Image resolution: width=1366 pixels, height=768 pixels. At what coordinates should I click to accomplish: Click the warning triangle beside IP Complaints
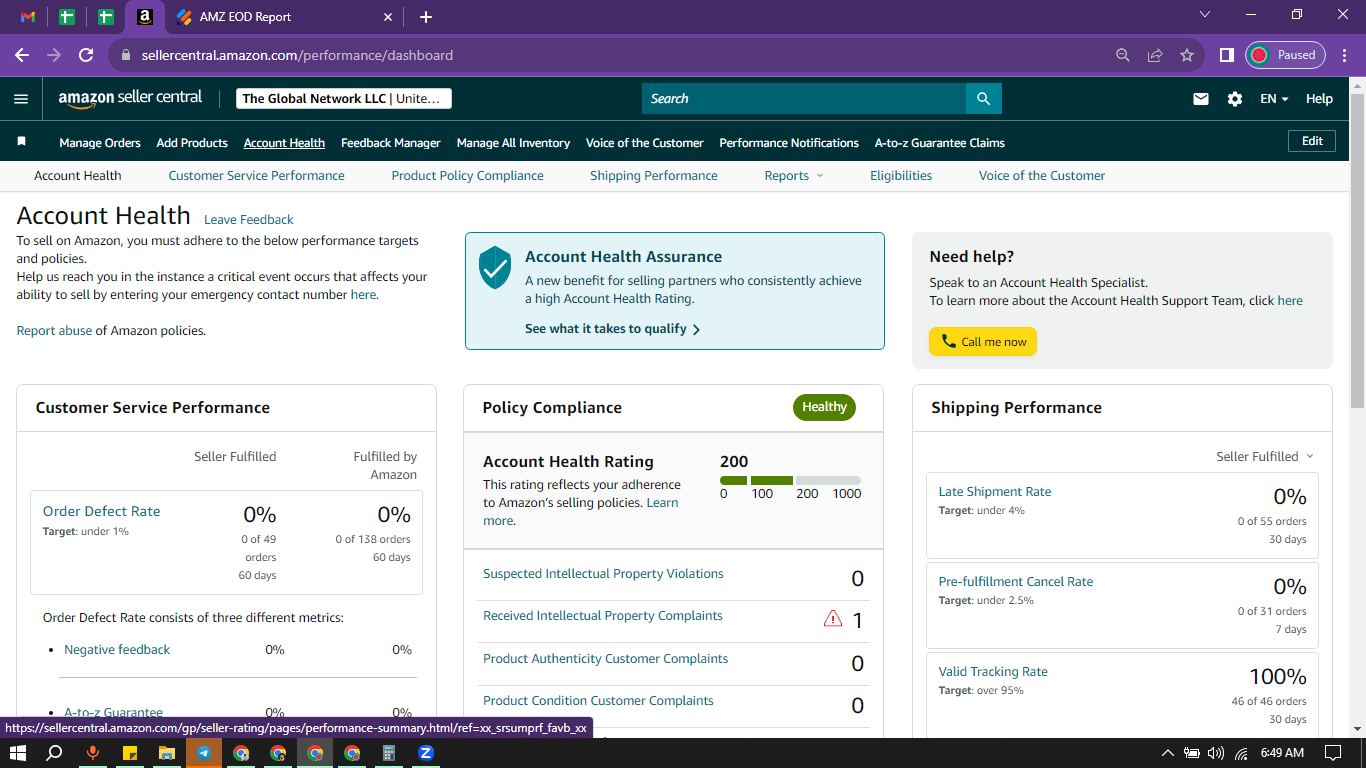pos(832,619)
